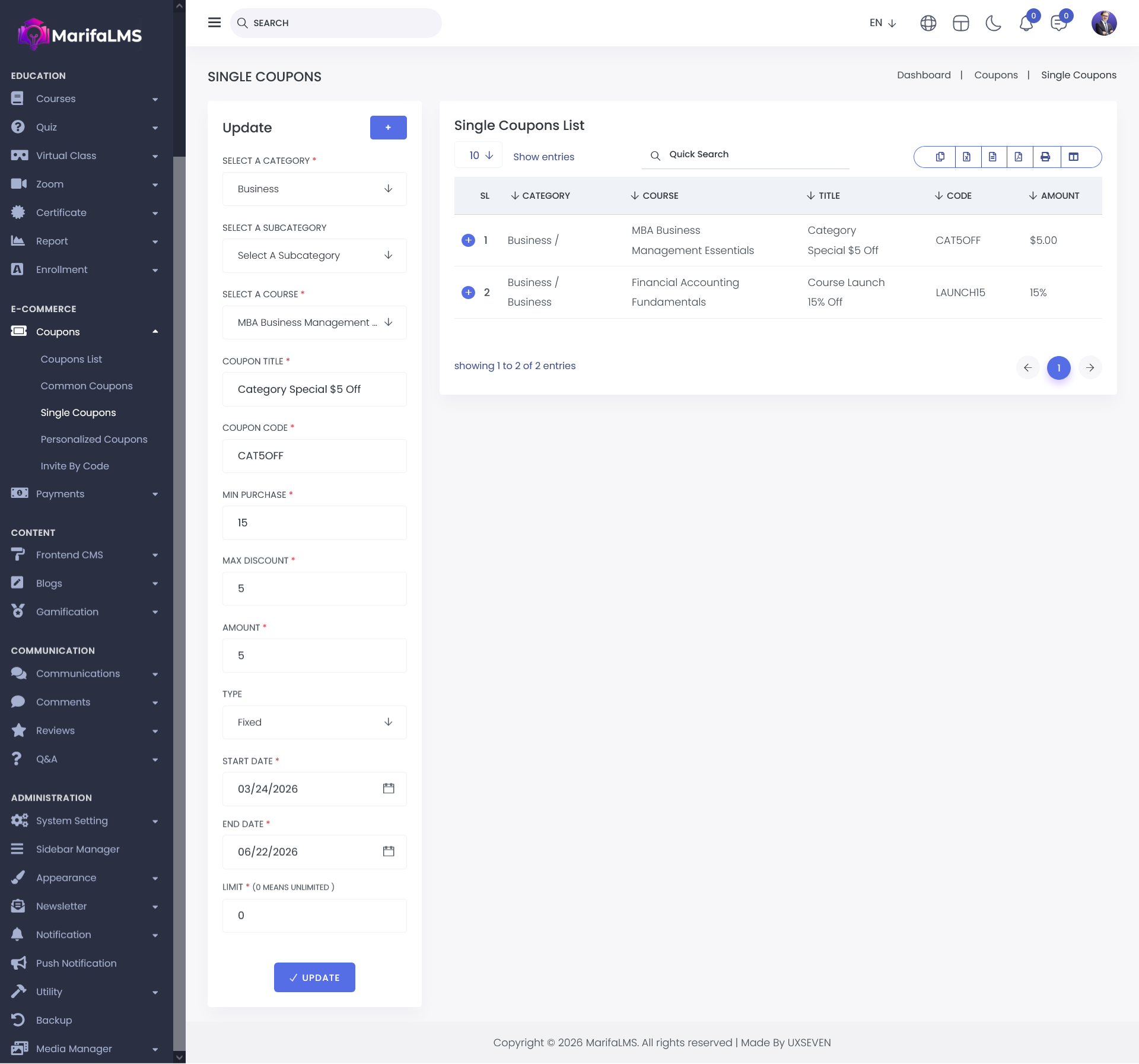
Task: Click the print table icon
Action: tap(1045, 157)
